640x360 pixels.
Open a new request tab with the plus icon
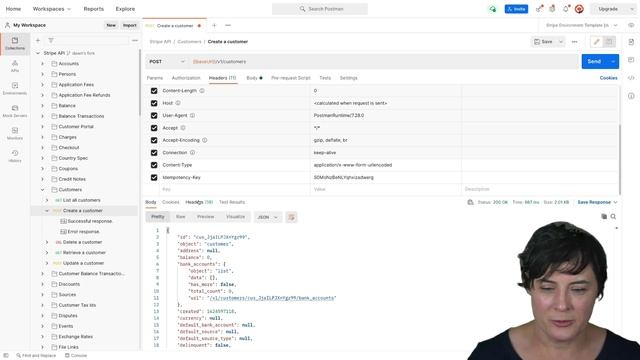[214, 25]
